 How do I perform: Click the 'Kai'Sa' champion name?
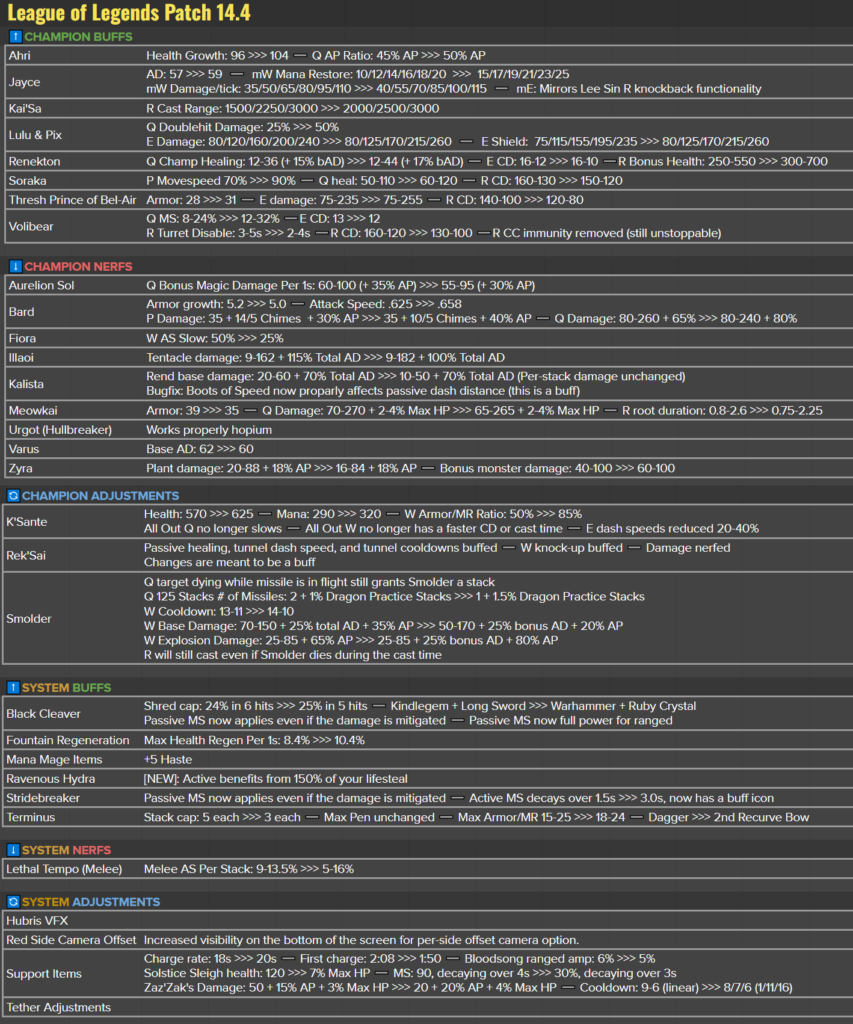[x=25, y=108]
